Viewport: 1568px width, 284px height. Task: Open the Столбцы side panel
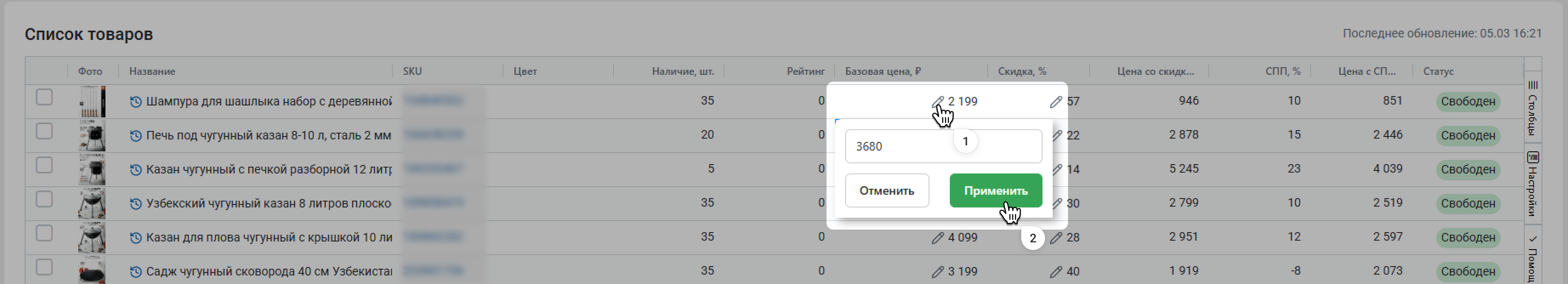[x=1533, y=109]
